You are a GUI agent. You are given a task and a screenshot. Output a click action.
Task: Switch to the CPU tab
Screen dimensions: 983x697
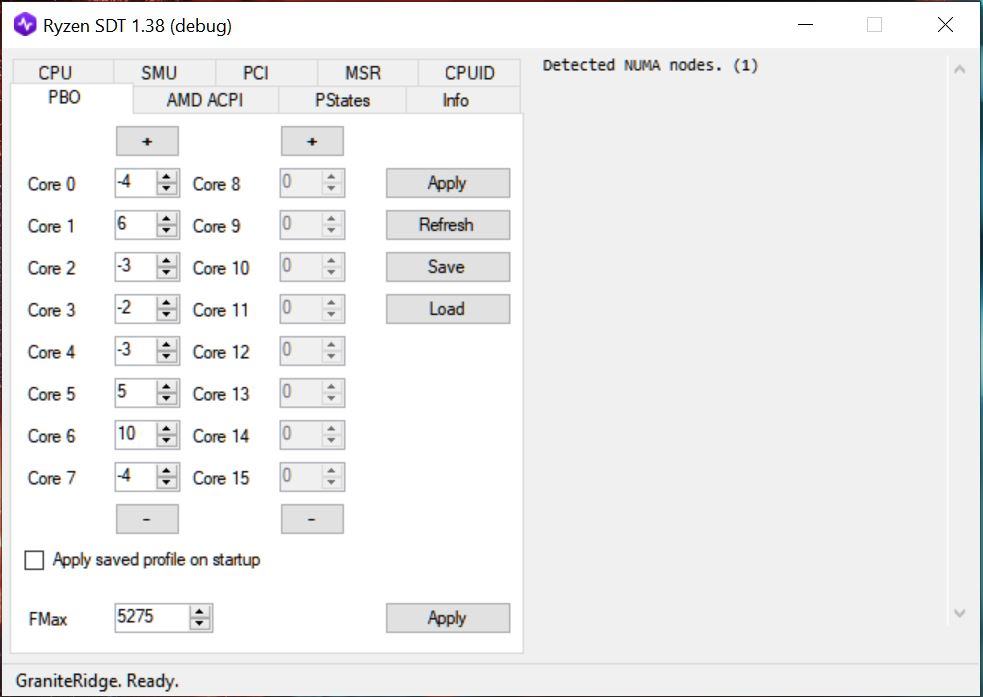(63, 73)
